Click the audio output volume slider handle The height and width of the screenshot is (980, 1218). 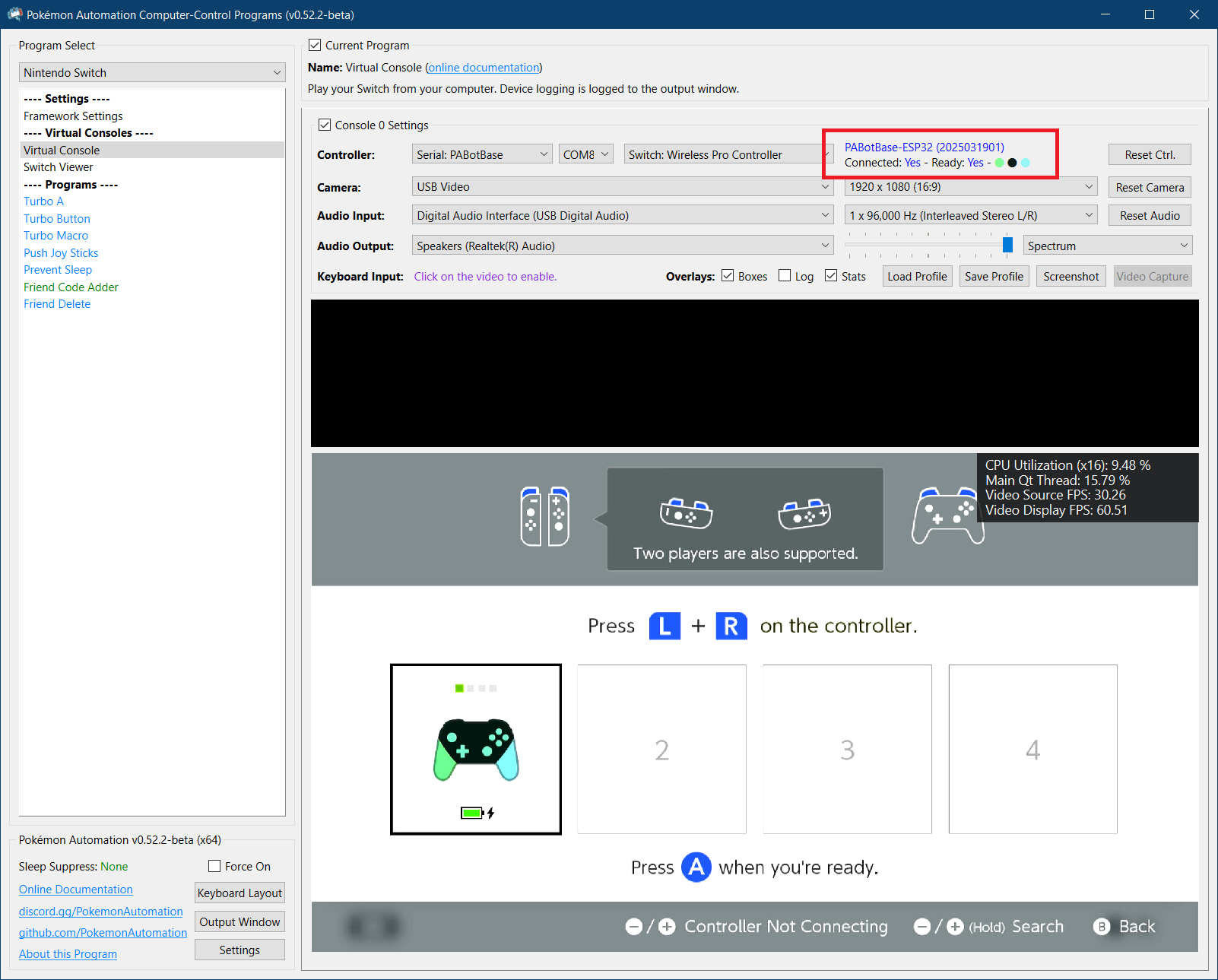(x=1007, y=245)
